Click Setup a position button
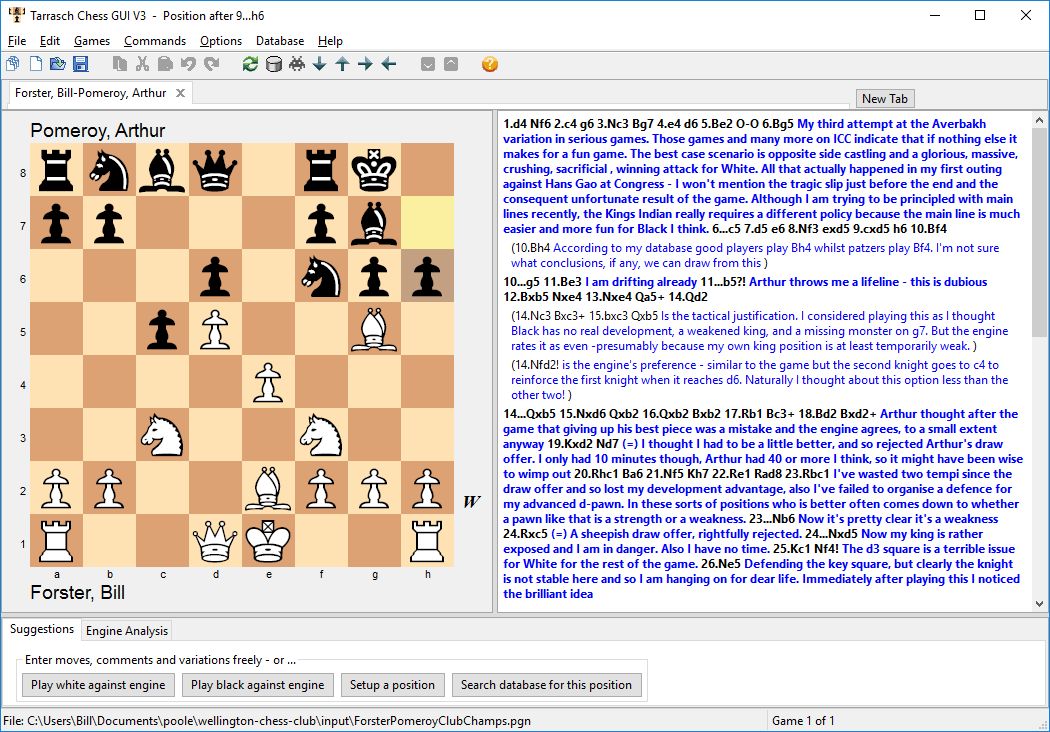The width and height of the screenshot is (1050, 732). [392, 684]
